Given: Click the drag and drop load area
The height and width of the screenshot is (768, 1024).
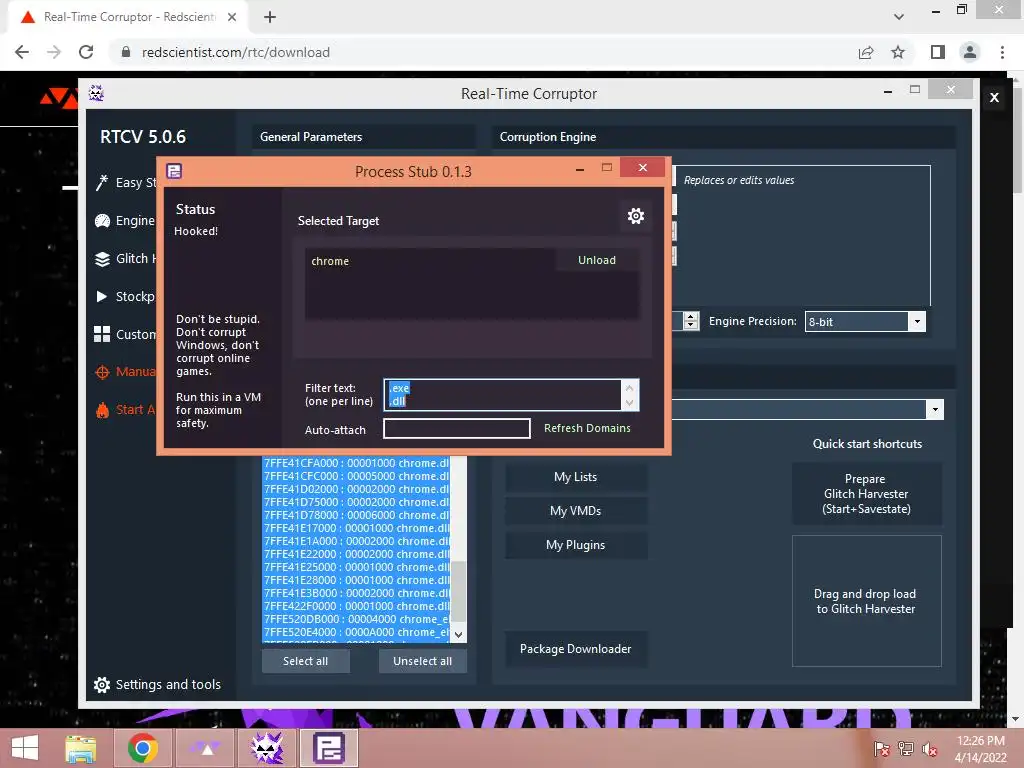Looking at the screenshot, I should [x=866, y=601].
